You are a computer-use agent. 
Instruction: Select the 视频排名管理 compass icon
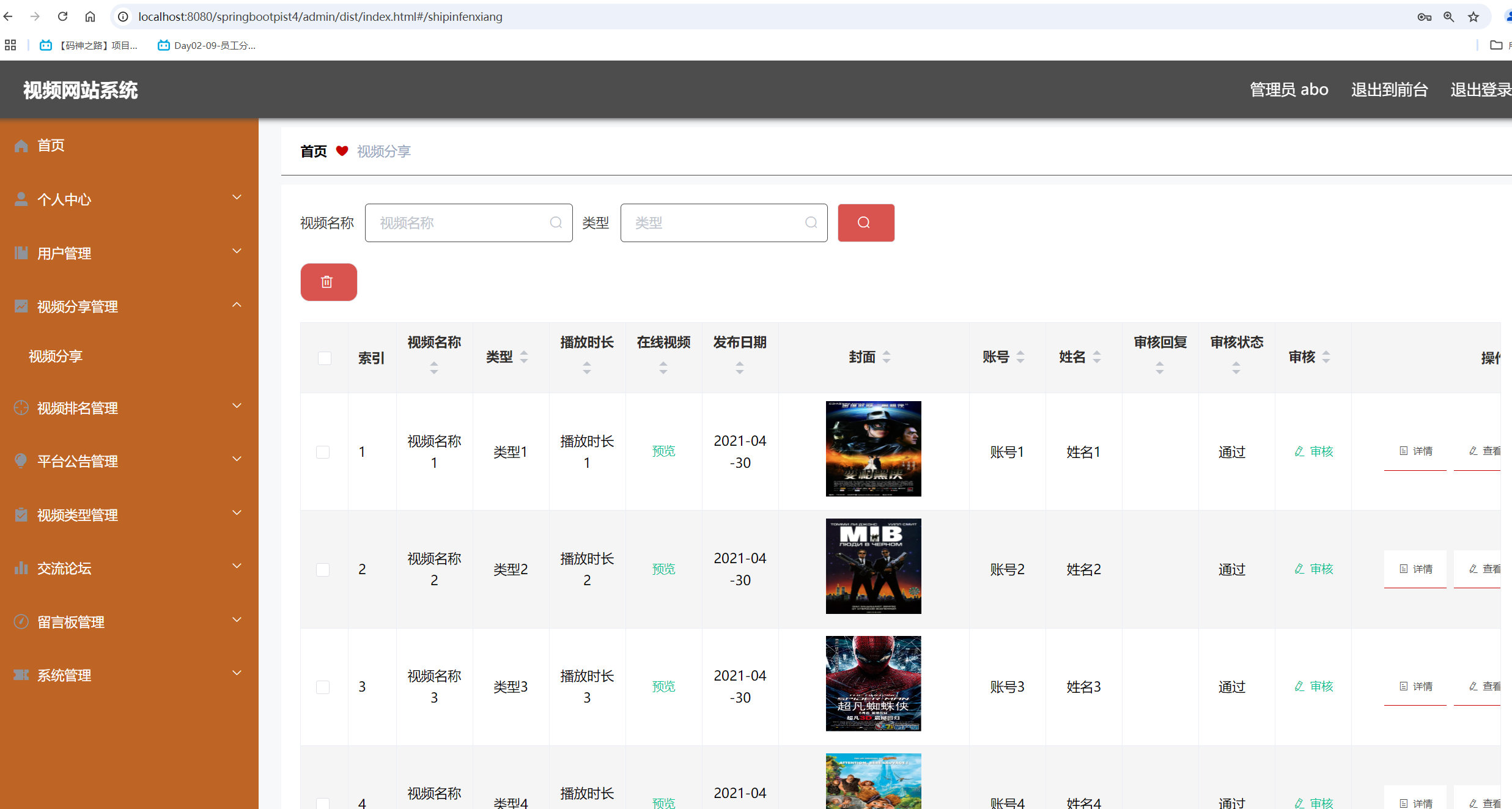click(21, 407)
